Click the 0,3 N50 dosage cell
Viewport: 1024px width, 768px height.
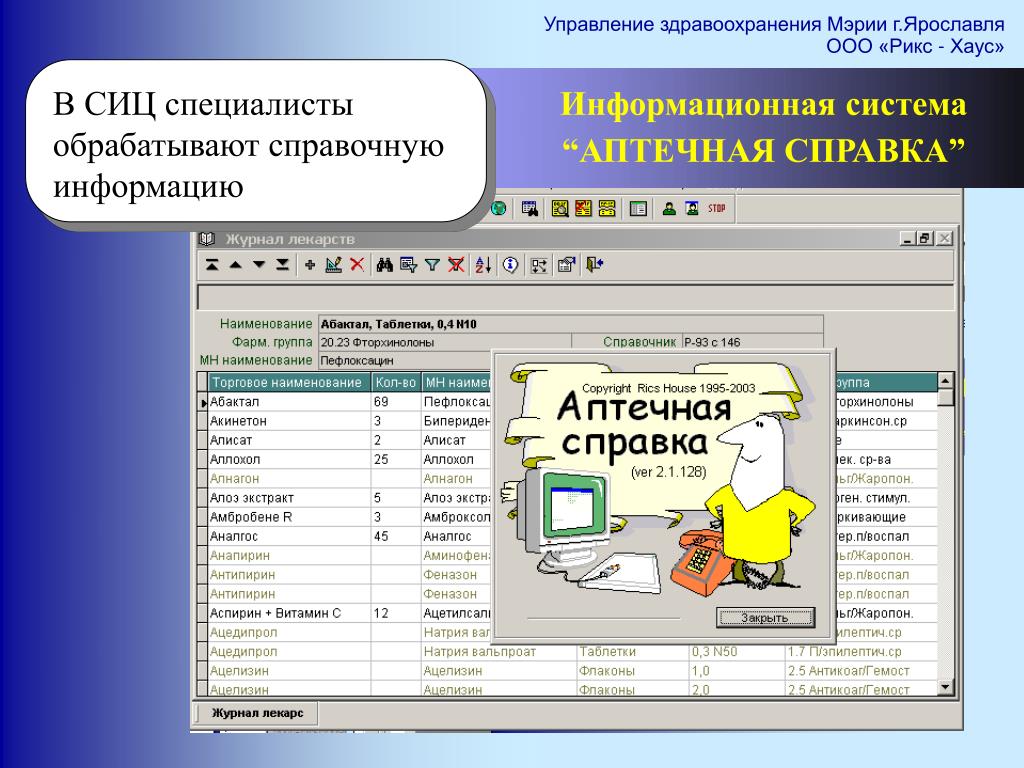click(736, 652)
